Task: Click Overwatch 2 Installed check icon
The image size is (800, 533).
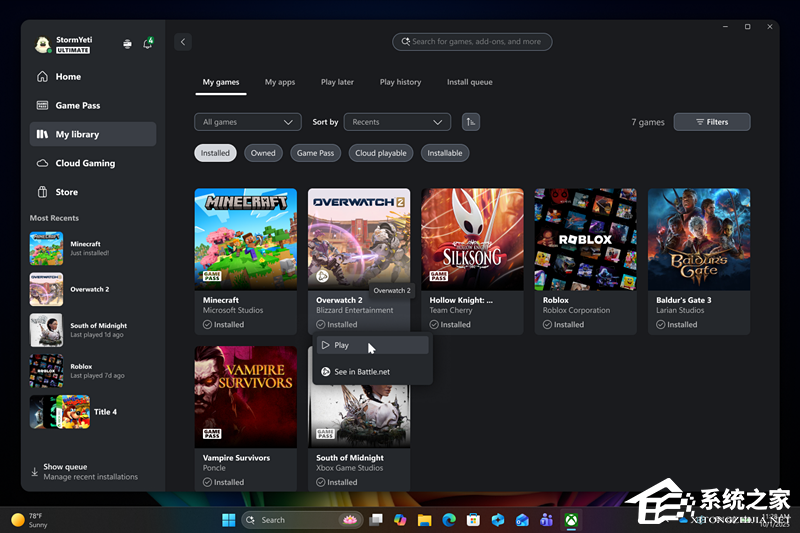Action: pyautogui.click(x=320, y=324)
